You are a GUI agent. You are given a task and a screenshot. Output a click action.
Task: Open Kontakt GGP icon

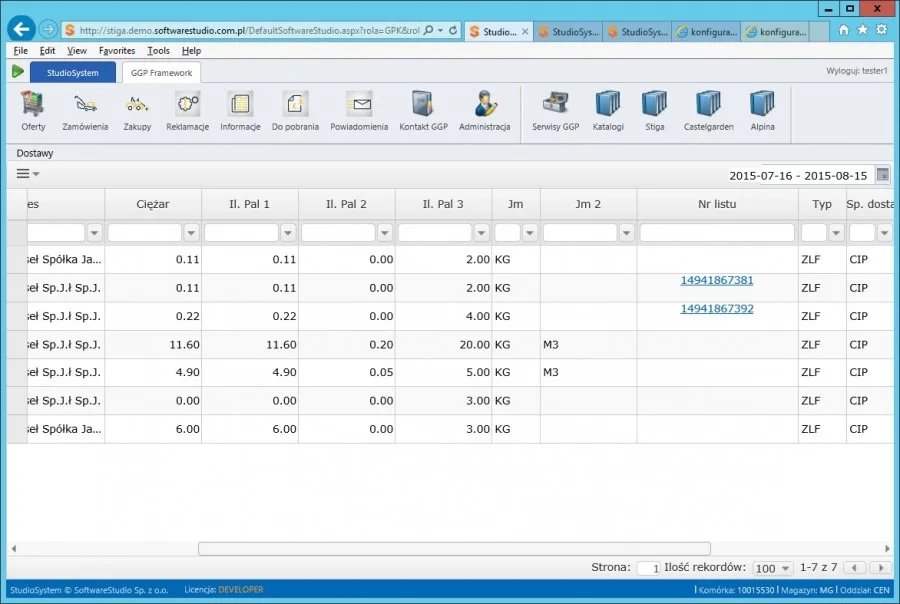pyautogui.click(x=423, y=104)
